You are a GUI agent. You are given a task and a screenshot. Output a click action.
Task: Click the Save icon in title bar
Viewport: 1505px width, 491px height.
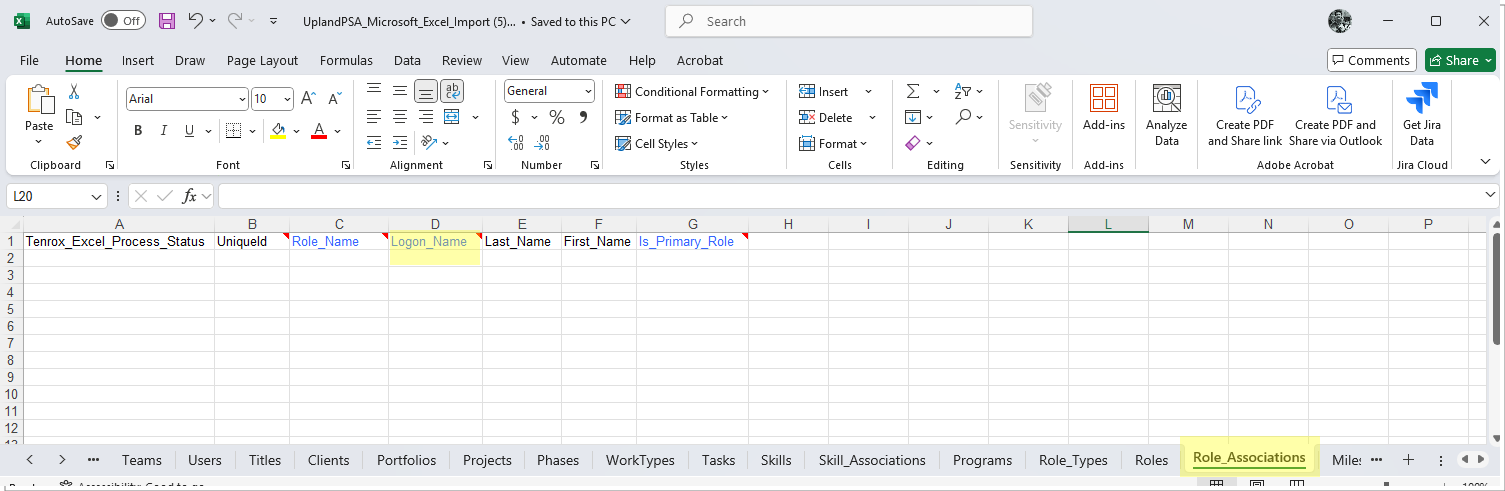pos(167,21)
